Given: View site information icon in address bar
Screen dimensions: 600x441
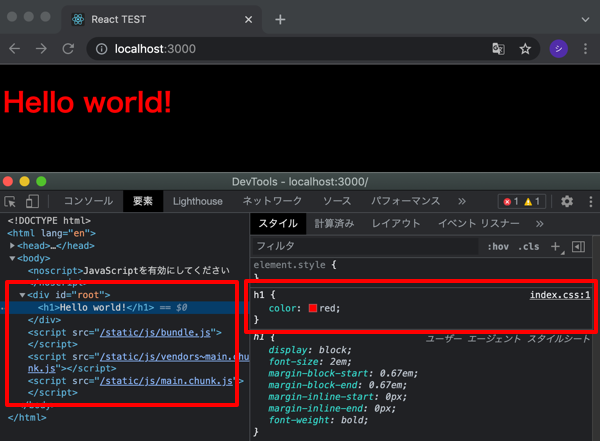Looking at the screenshot, I should pos(101,49).
